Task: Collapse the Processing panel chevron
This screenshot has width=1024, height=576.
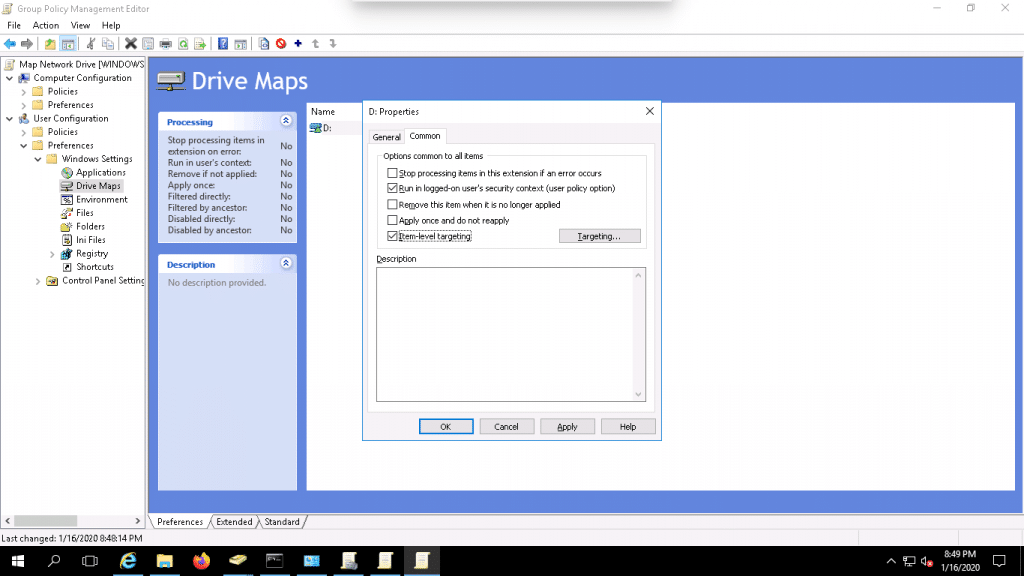Action: coord(286,121)
